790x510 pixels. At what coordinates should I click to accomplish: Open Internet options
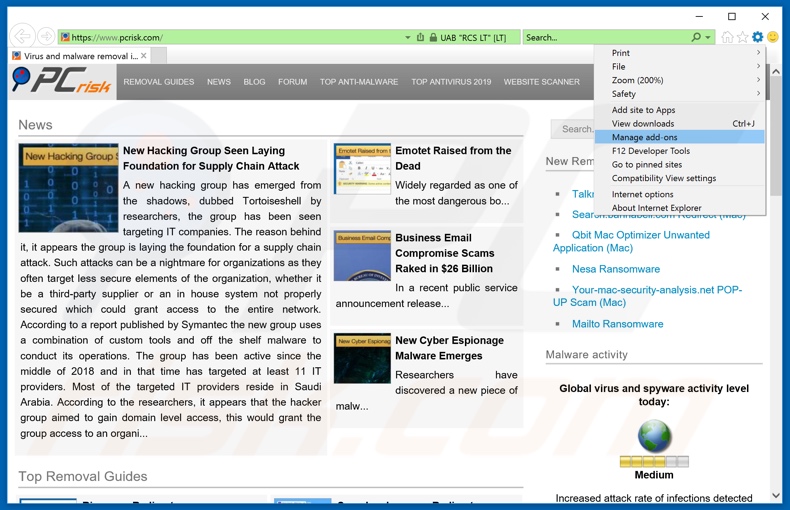[680, 194]
